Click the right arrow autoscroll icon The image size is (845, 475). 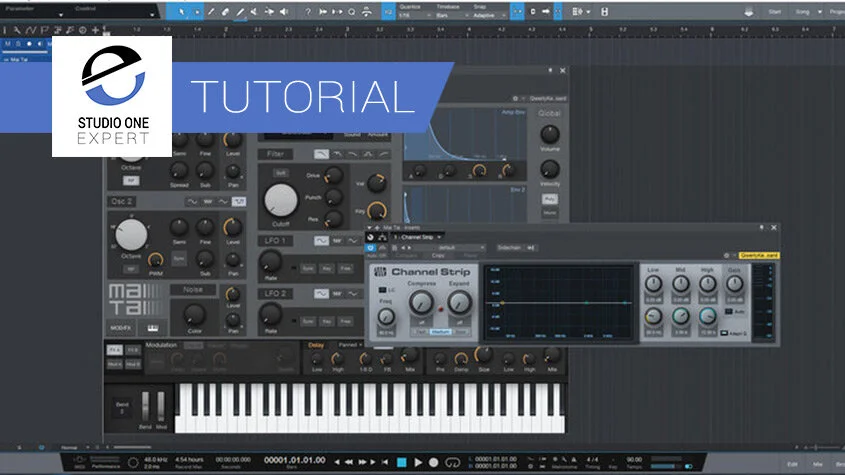545,12
